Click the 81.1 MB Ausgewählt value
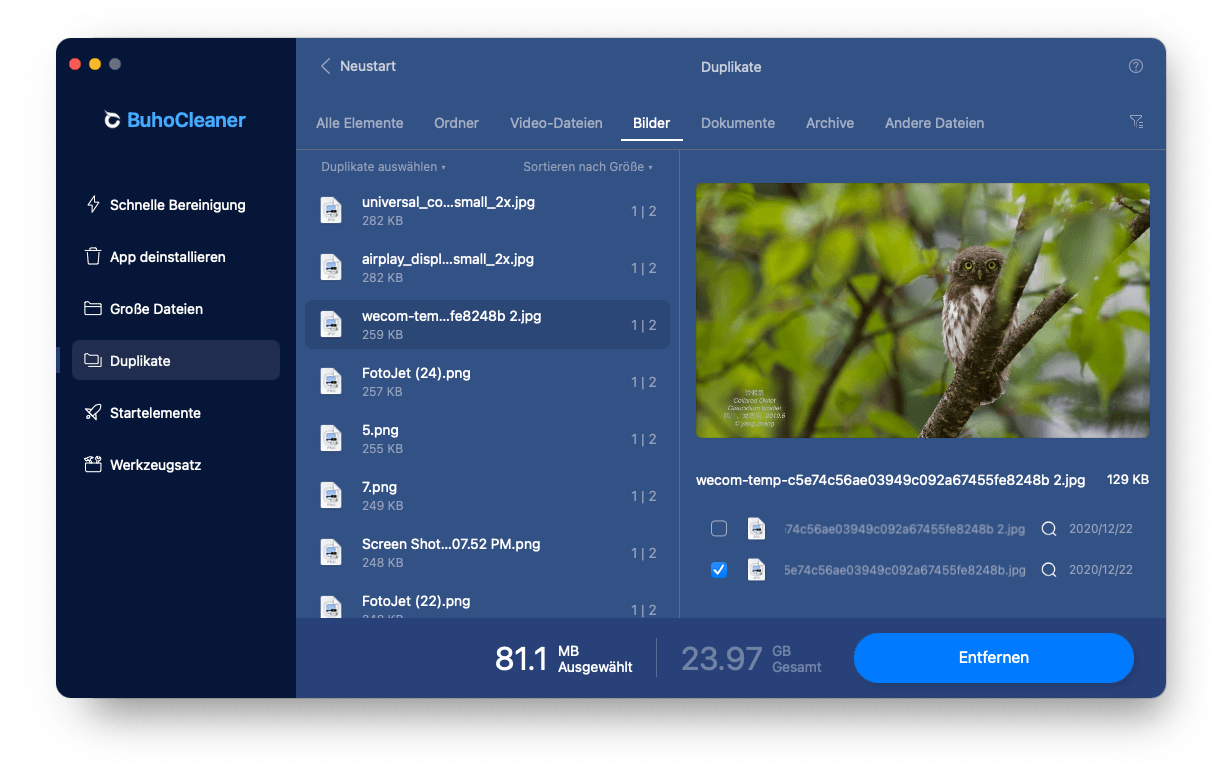The height and width of the screenshot is (772, 1222). (564, 658)
